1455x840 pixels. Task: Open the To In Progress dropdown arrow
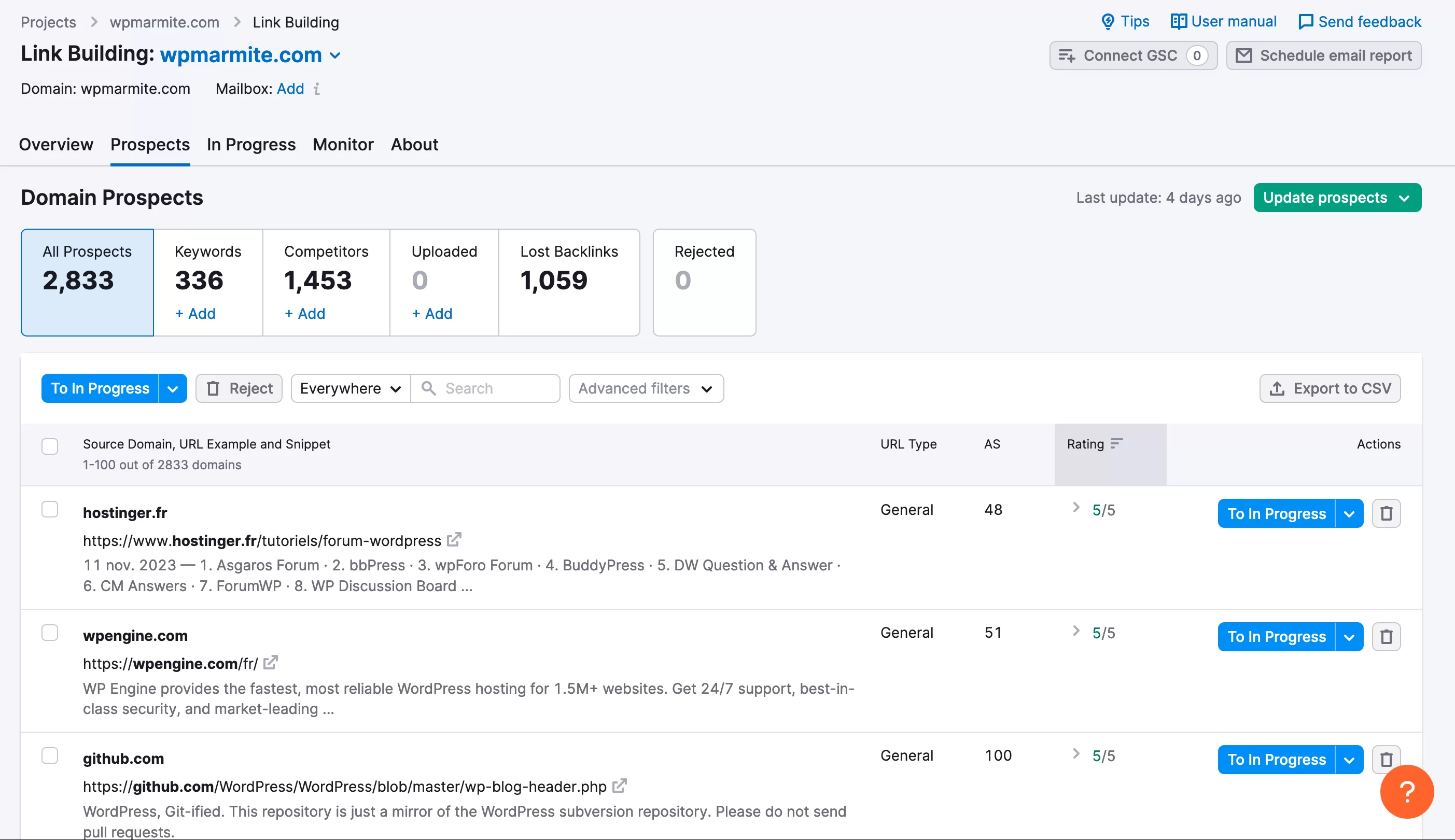172,388
